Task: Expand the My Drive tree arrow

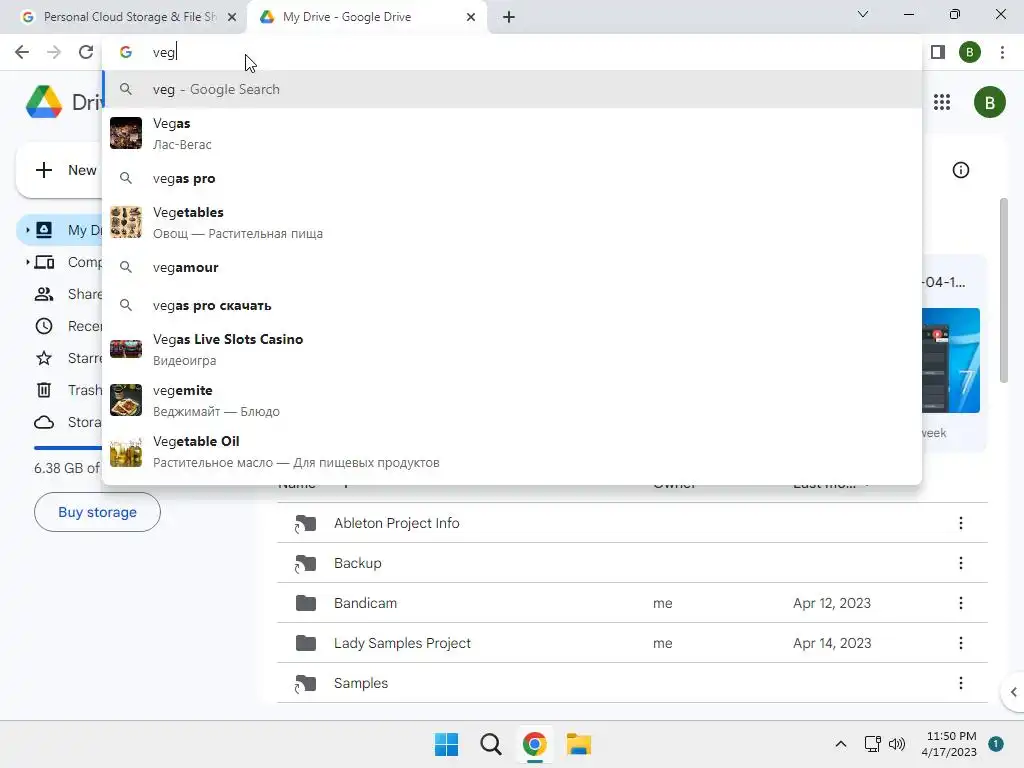Action: point(27,230)
